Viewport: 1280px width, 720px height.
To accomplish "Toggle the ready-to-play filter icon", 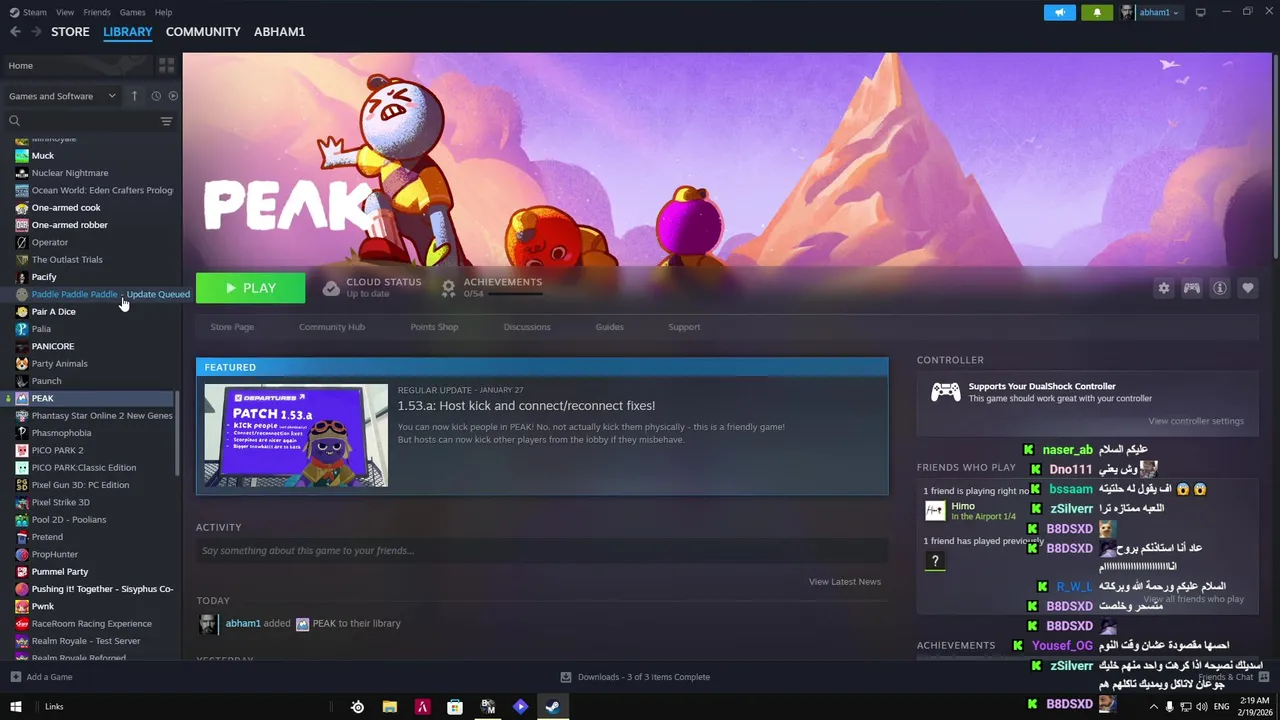I will coord(173,96).
